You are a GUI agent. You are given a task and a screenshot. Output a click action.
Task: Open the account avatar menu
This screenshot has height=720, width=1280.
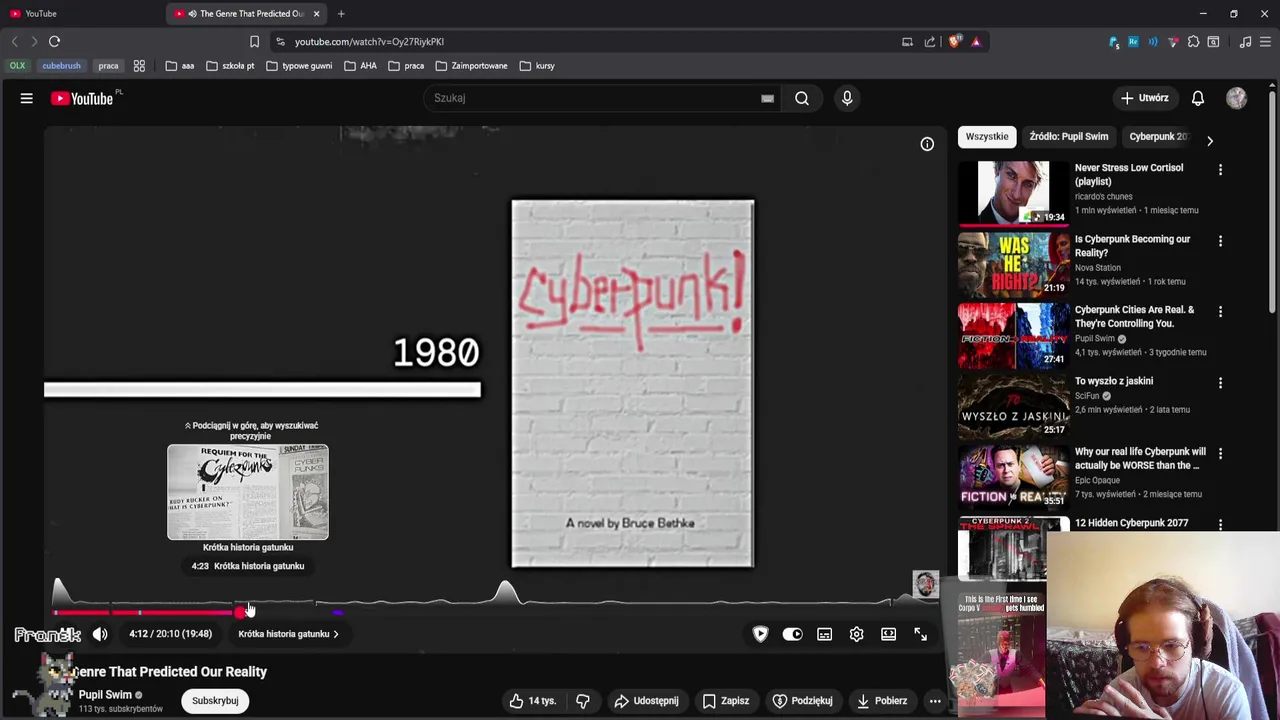click(1237, 98)
